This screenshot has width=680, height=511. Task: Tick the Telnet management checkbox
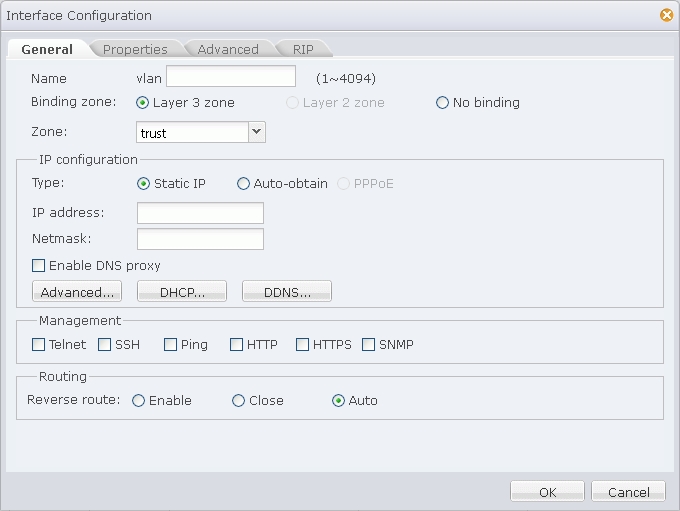39,345
